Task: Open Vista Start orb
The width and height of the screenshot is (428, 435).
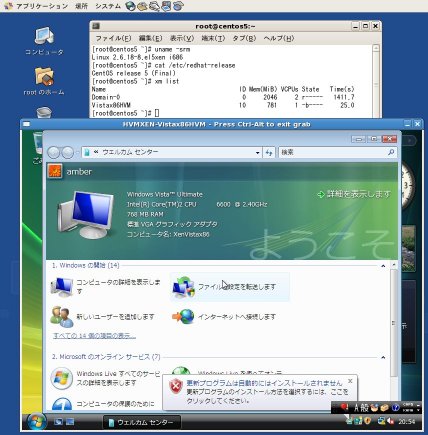Action: pos(36,422)
